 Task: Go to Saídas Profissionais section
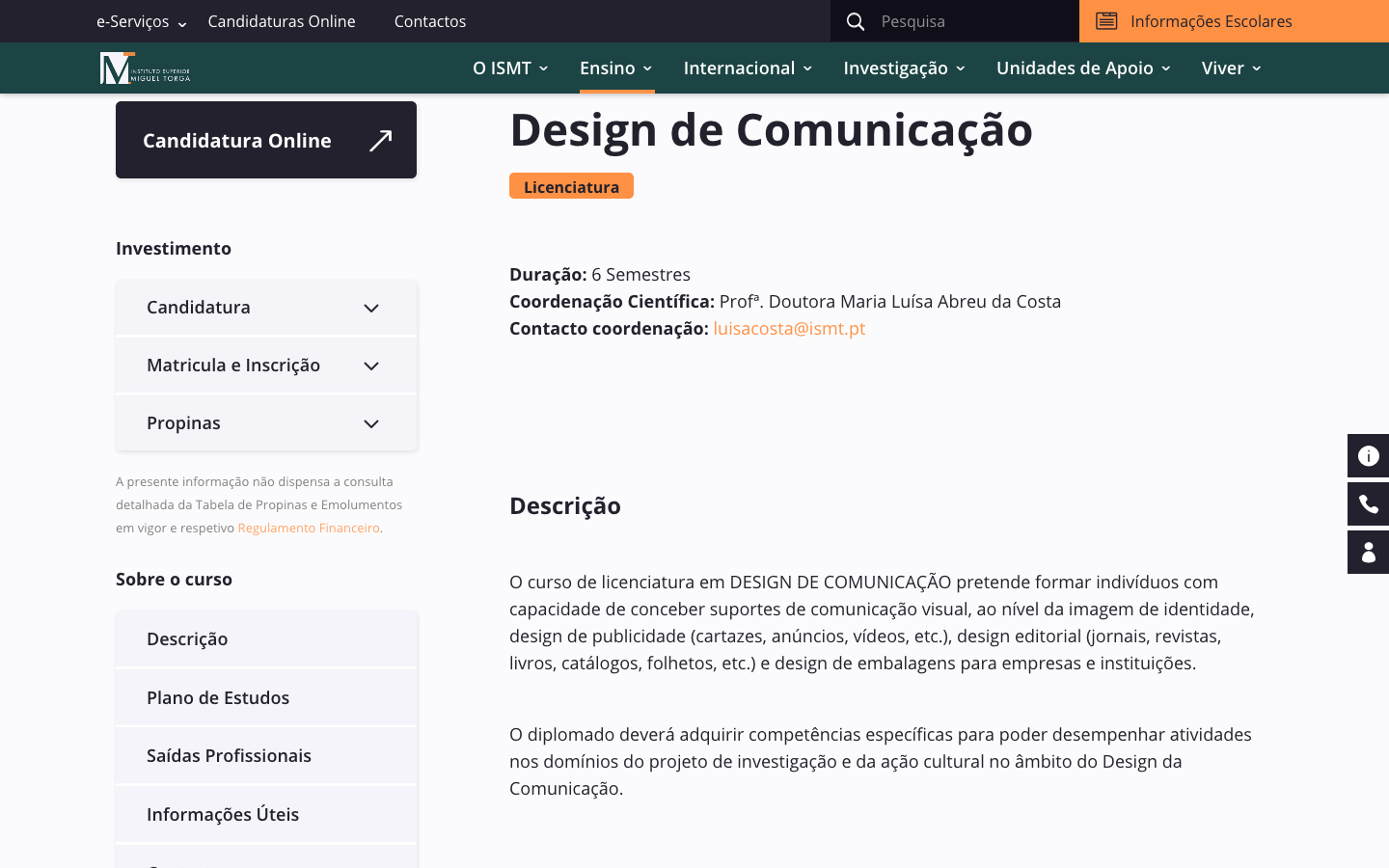pos(229,756)
